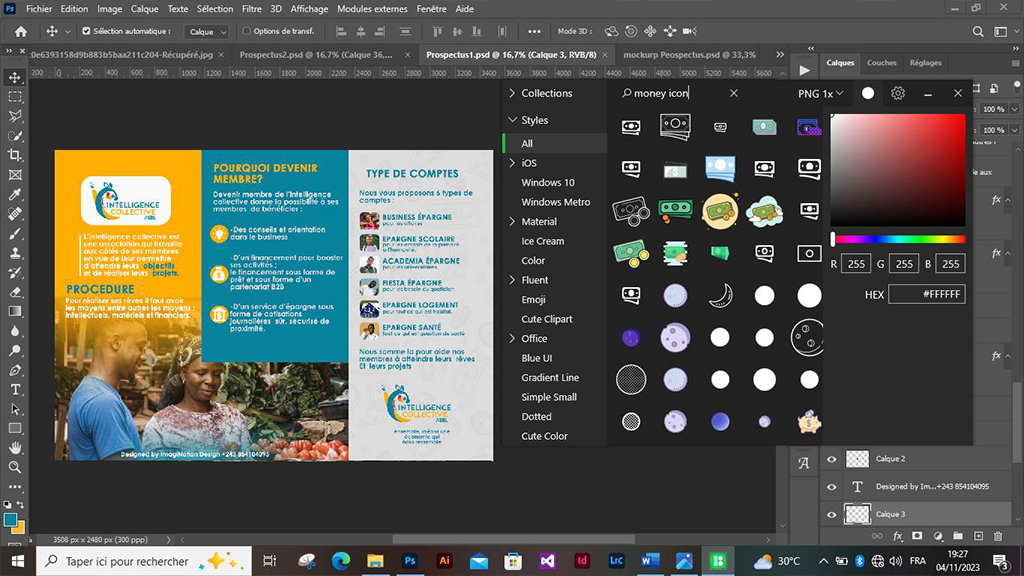Select the Brush tool
Viewport: 1024px width, 576px height.
(x=14, y=234)
